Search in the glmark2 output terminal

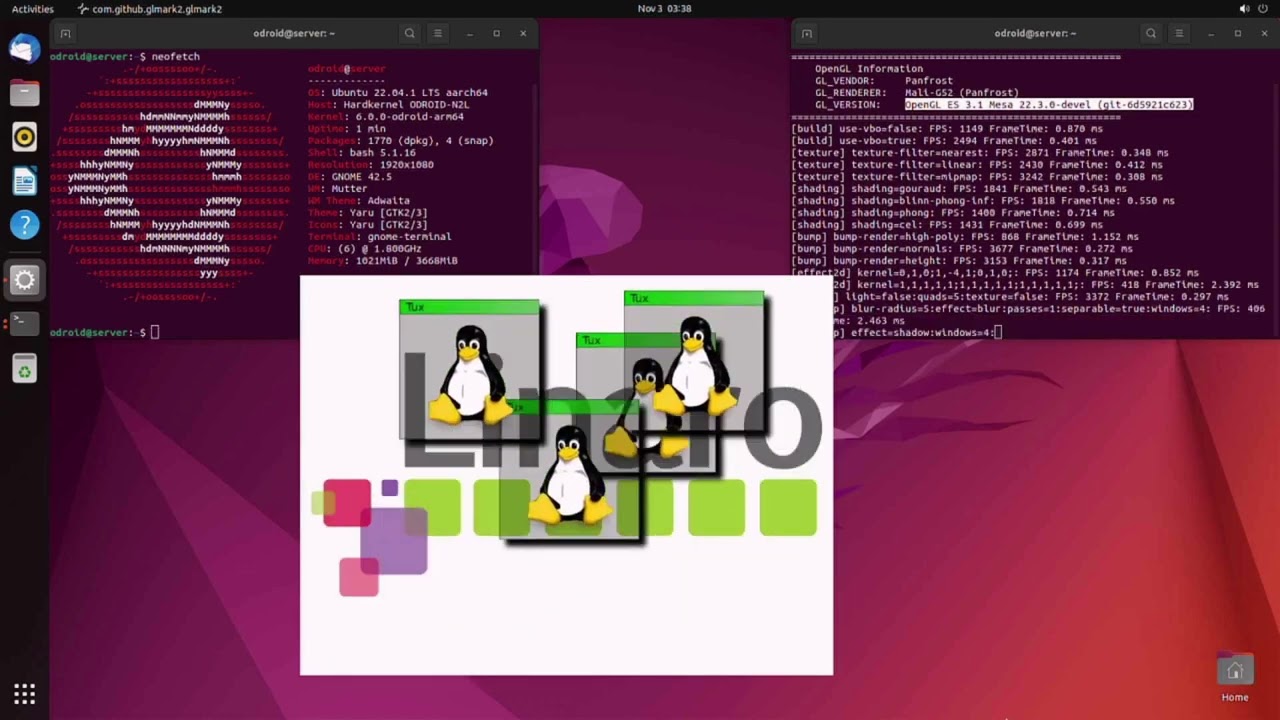(x=1150, y=33)
